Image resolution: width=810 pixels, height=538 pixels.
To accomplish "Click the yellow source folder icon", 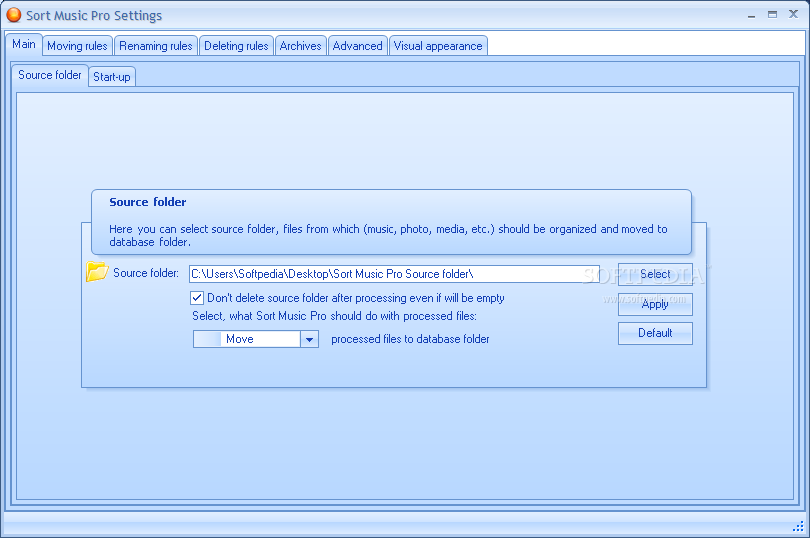I will pos(97,272).
